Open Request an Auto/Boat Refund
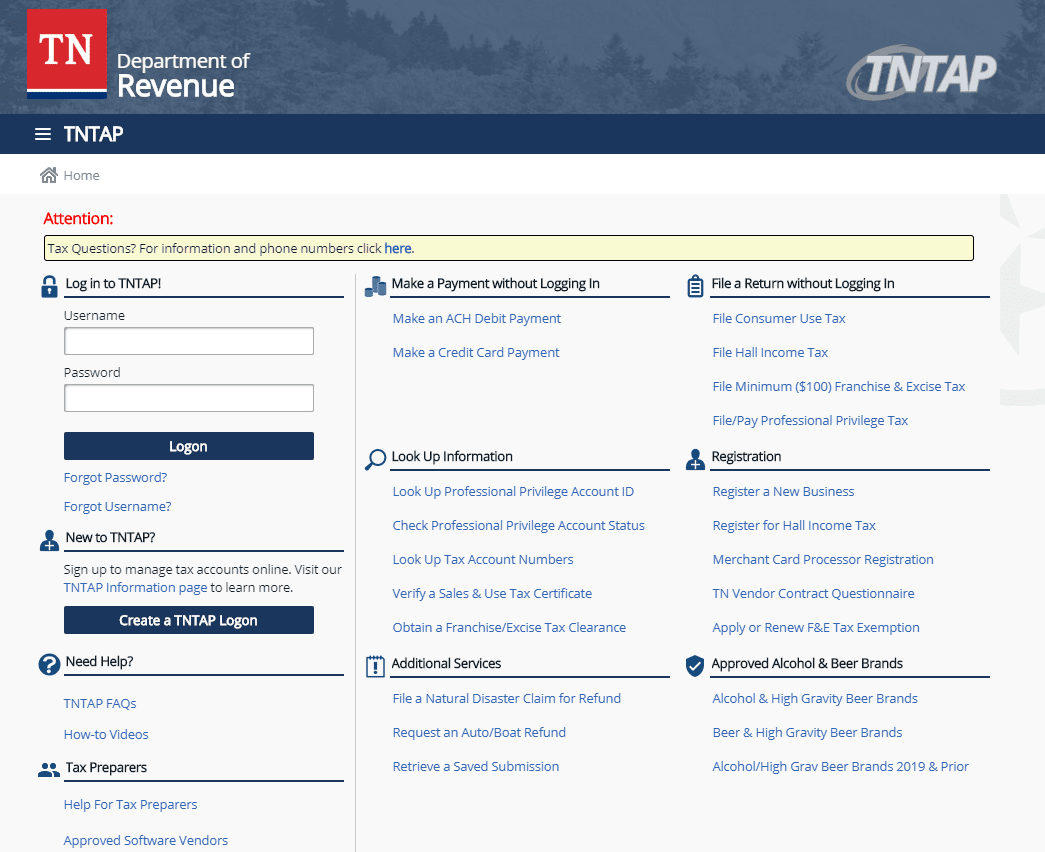 coord(479,732)
